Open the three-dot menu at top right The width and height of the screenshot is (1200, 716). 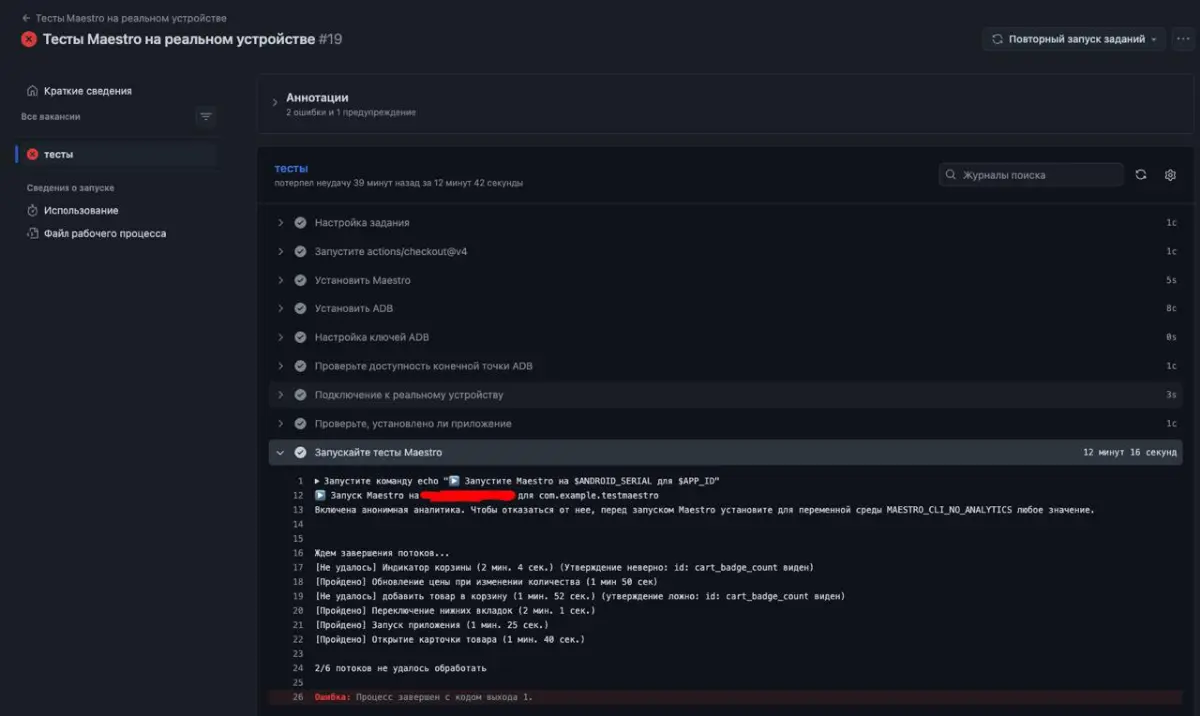click(1184, 39)
